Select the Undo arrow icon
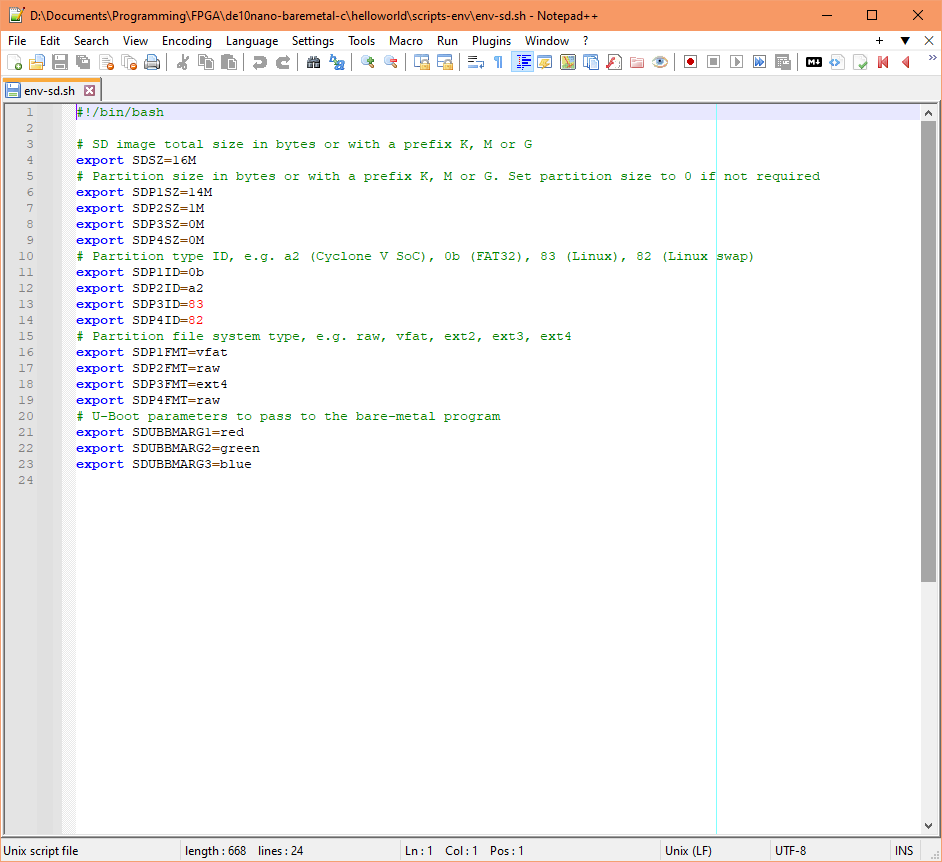Screen dimensions: 942x862 click(261, 61)
